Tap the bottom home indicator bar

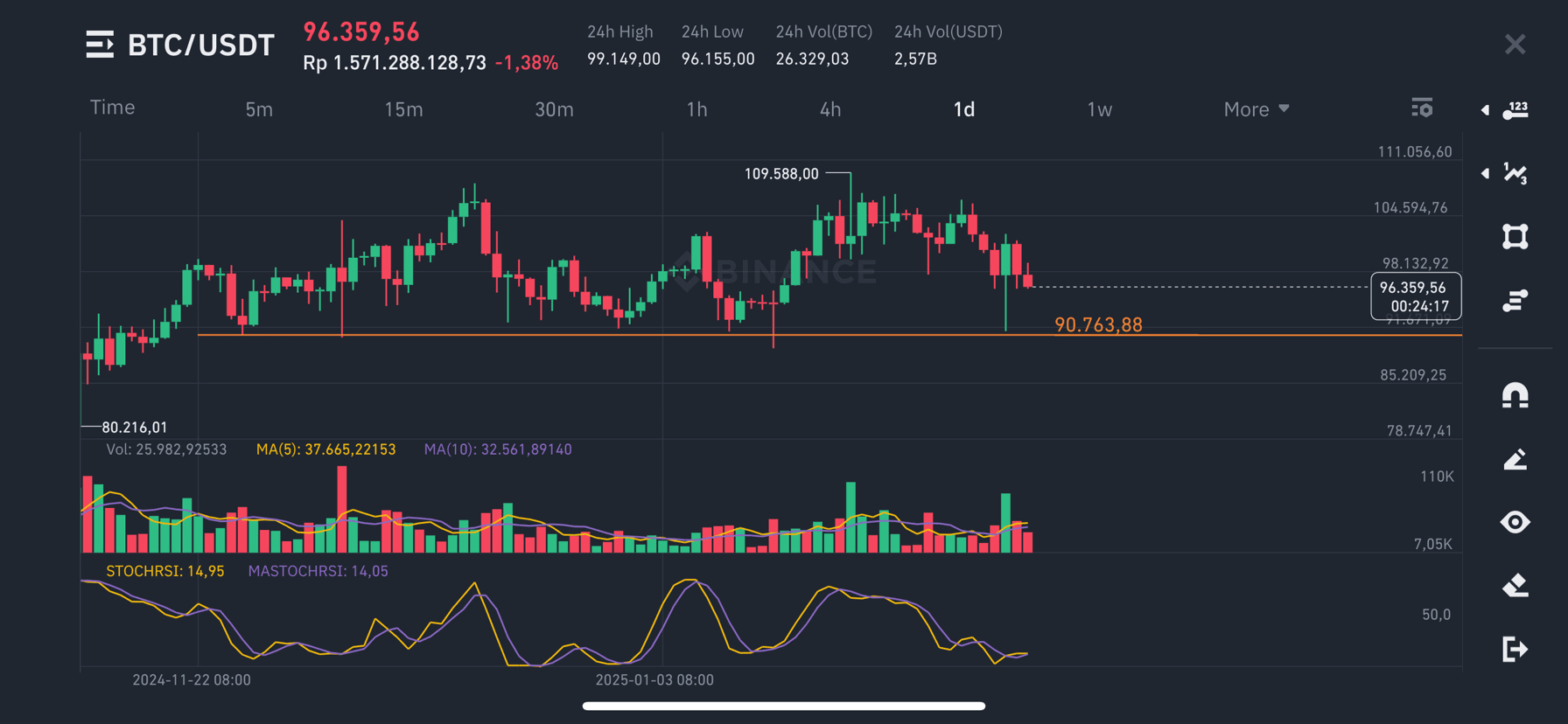(x=784, y=706)
